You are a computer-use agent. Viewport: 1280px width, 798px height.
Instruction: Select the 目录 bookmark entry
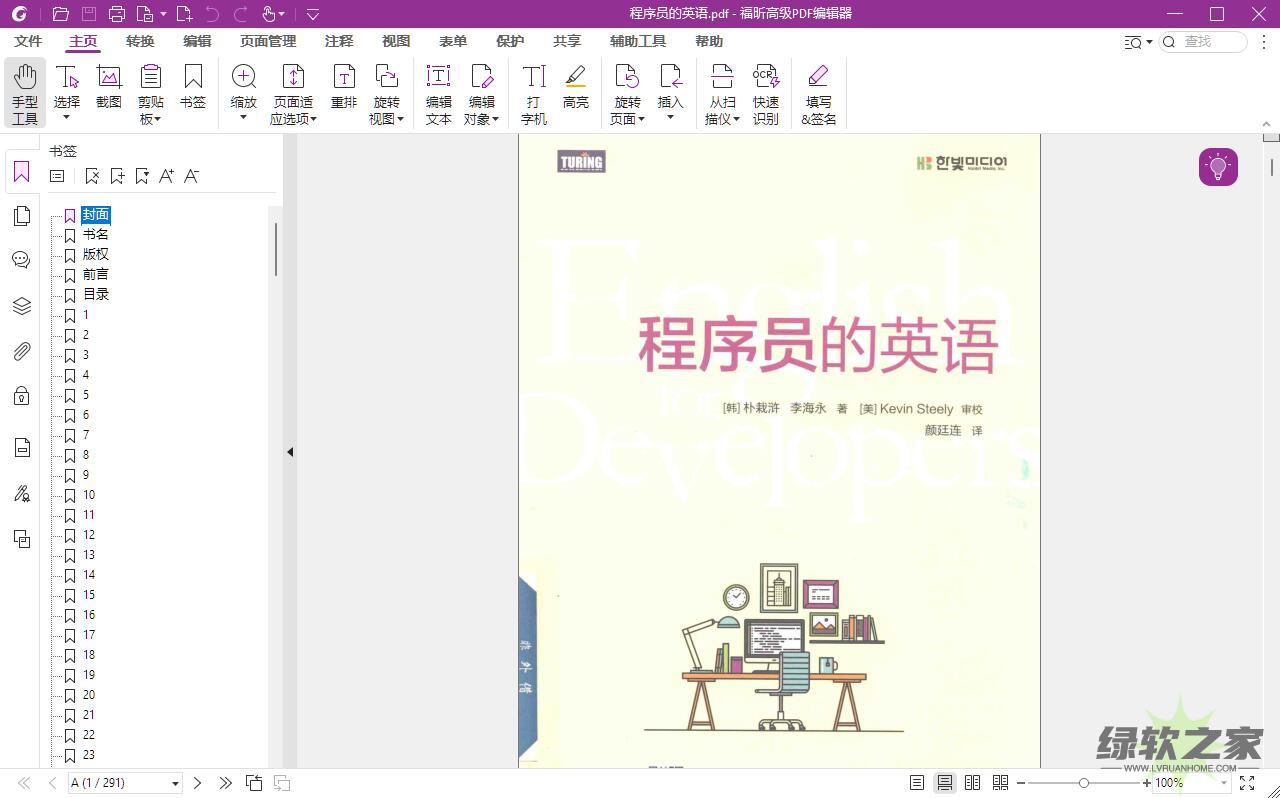[x=96, y=294]
